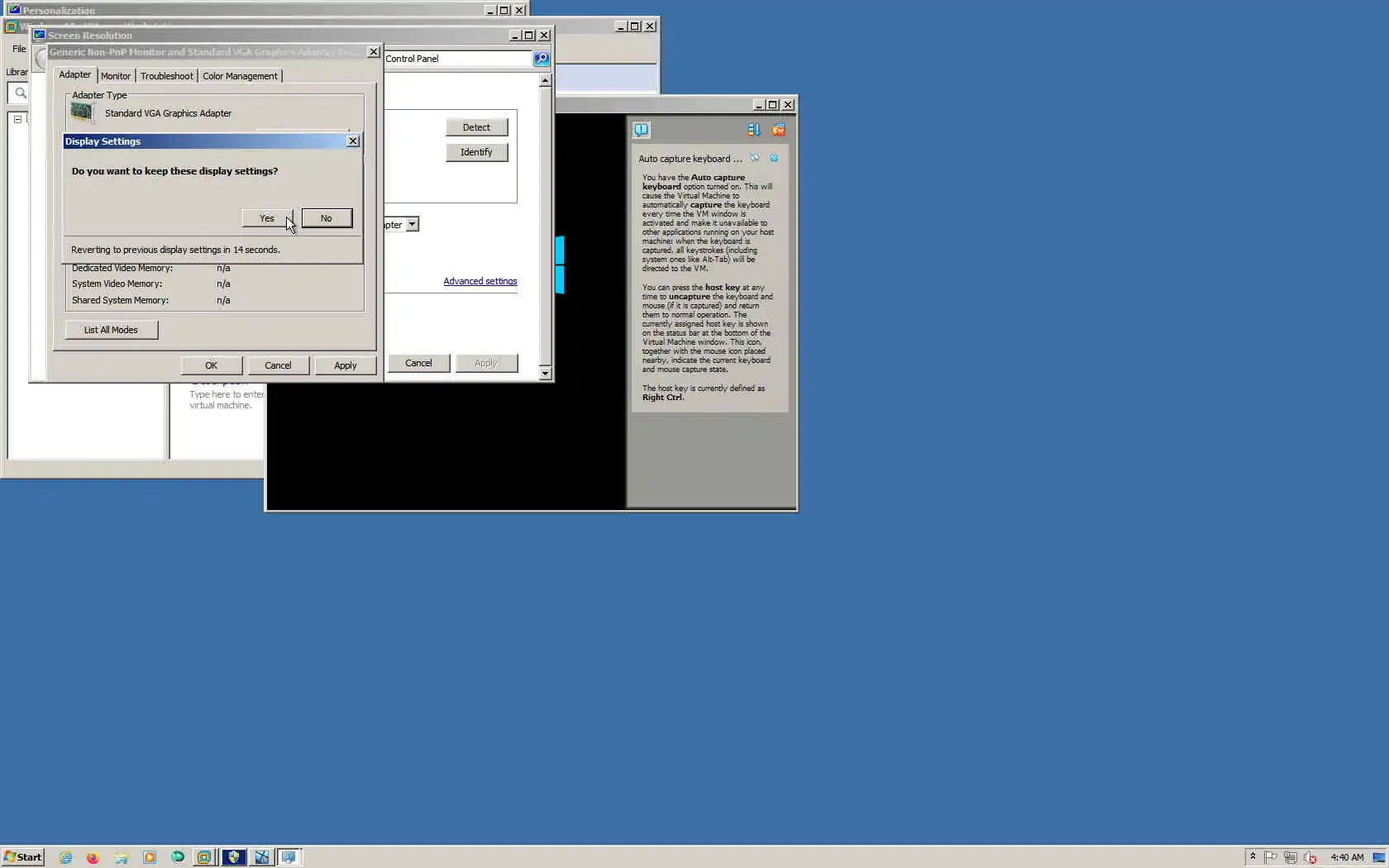Open Windows Media Player from the taskbar

pyautogui.click(x=150, y=857)
